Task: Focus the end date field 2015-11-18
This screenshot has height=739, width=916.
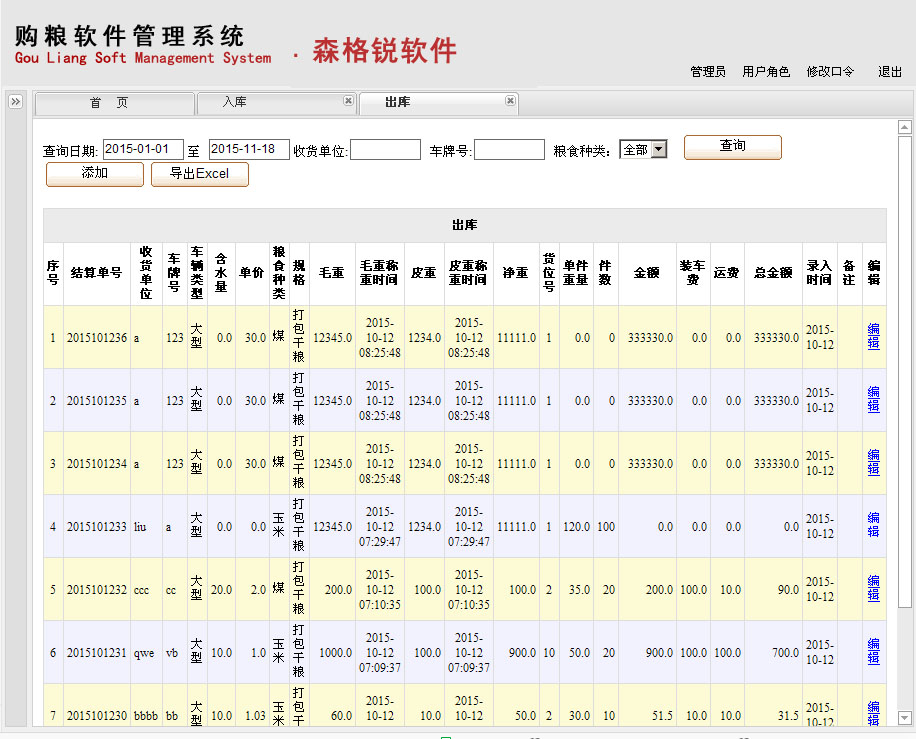Action: pos(249,149)
